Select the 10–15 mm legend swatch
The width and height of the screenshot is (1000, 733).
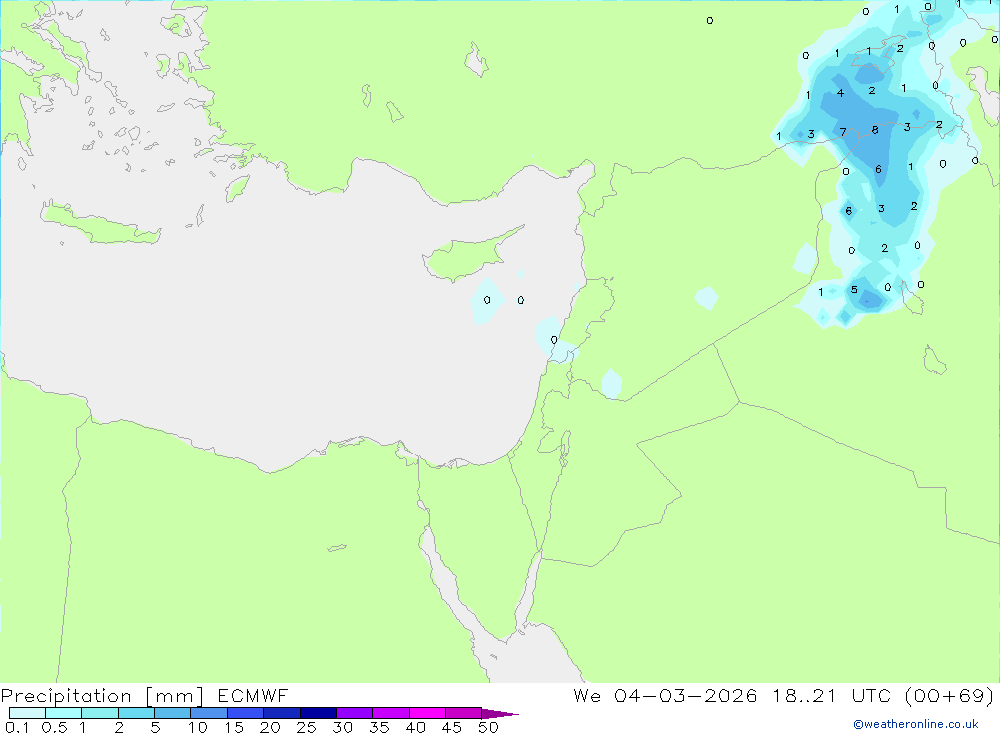(x=209, y=713)
